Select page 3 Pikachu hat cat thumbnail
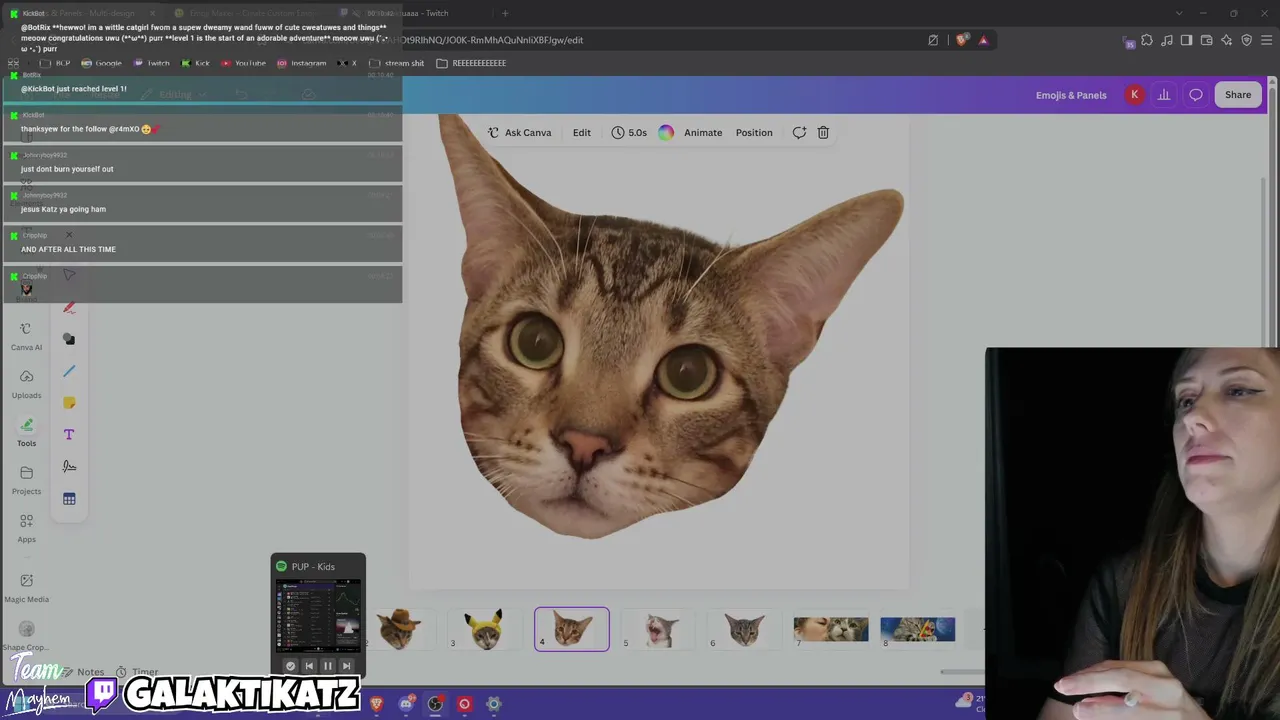The width and height of the screenshot is (1280, 720). 485,629
